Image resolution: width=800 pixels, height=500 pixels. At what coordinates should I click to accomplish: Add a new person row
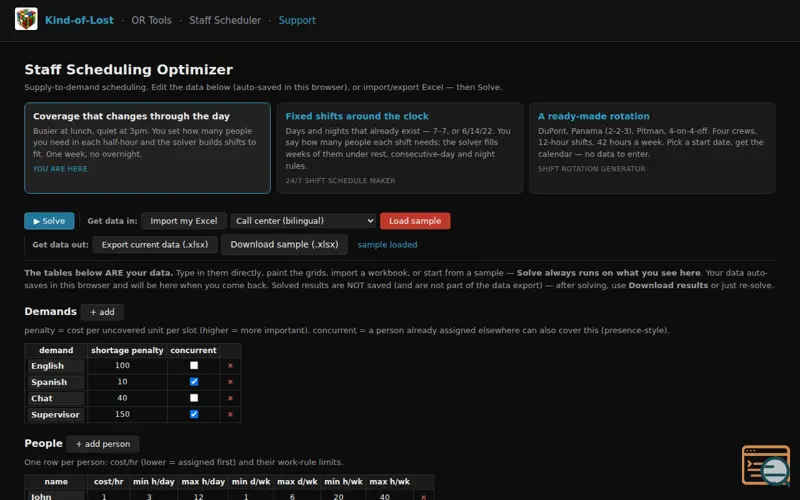pyautogui.click(x=103, y=444)
